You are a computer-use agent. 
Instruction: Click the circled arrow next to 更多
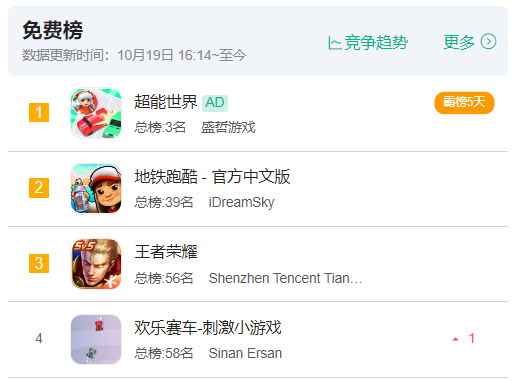tap(488, 42)
